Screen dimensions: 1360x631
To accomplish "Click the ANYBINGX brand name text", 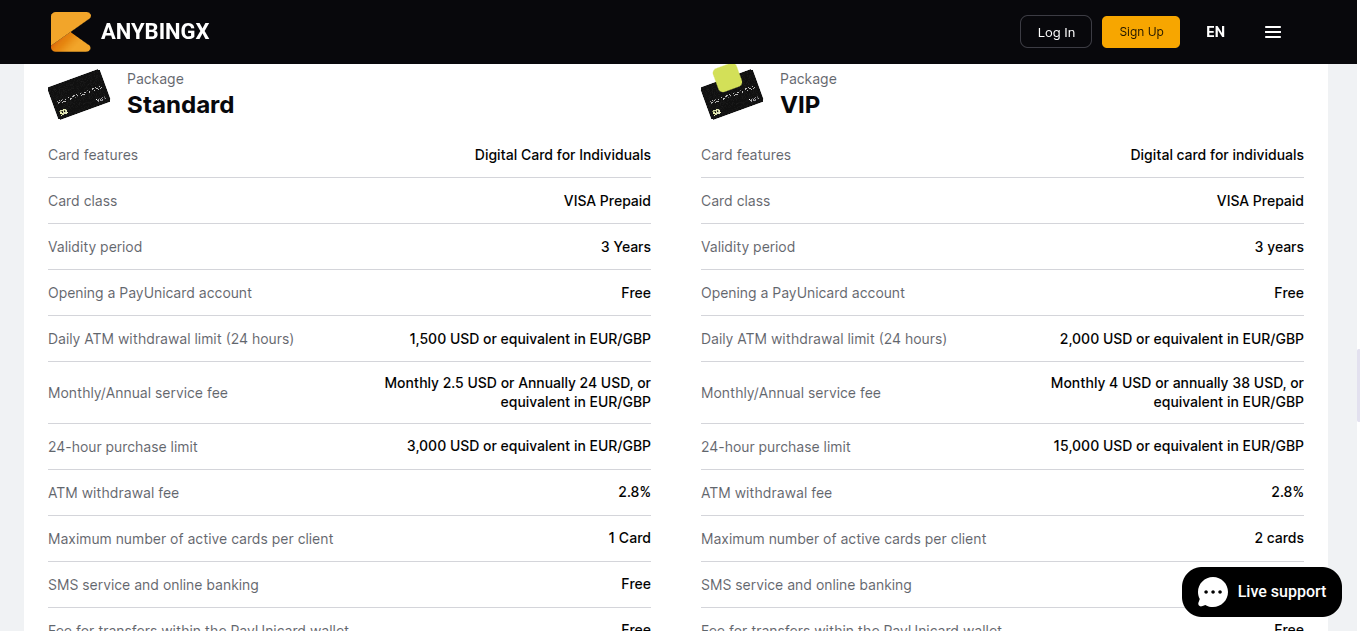I will tap(155, 32).
